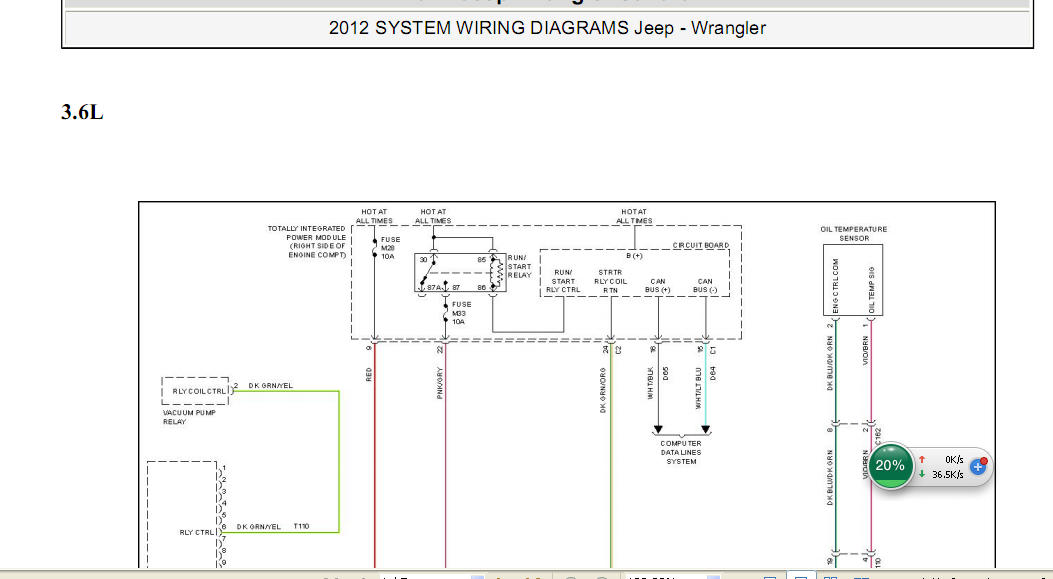The image size is (1053, 579).
Task: Click the 'RLY CTRL' label at pin 6
Action: pyautogui.click(x=196, y=533)
